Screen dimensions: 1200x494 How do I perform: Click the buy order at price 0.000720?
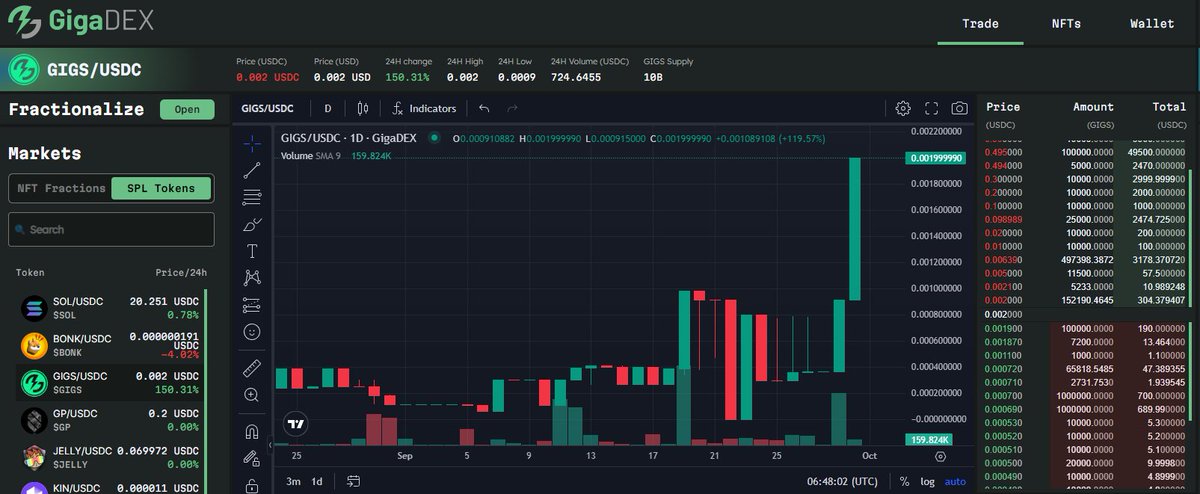click(1086, 369)
